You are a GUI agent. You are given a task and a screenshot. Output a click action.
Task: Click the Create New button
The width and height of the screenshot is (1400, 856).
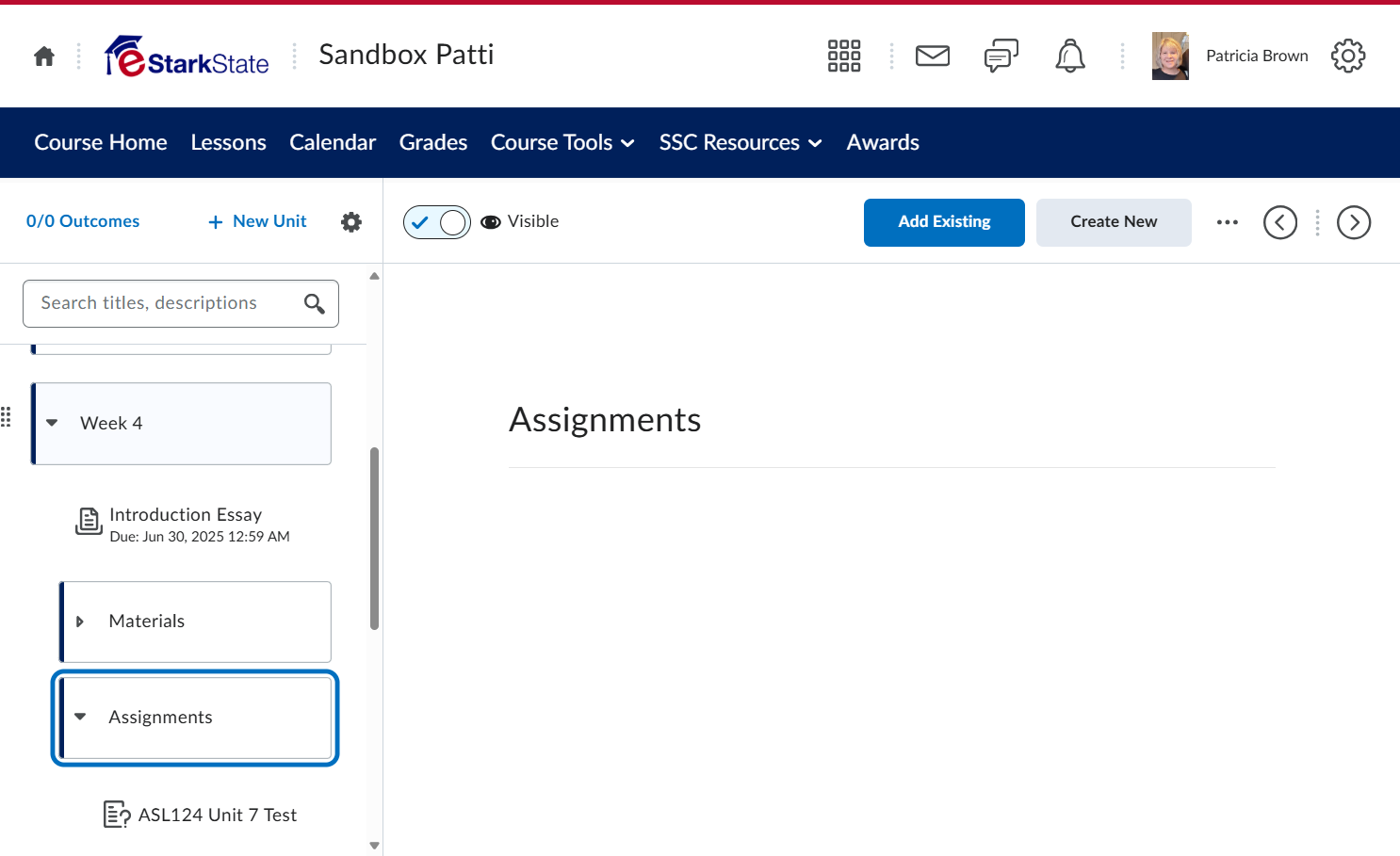[1114, 222]
